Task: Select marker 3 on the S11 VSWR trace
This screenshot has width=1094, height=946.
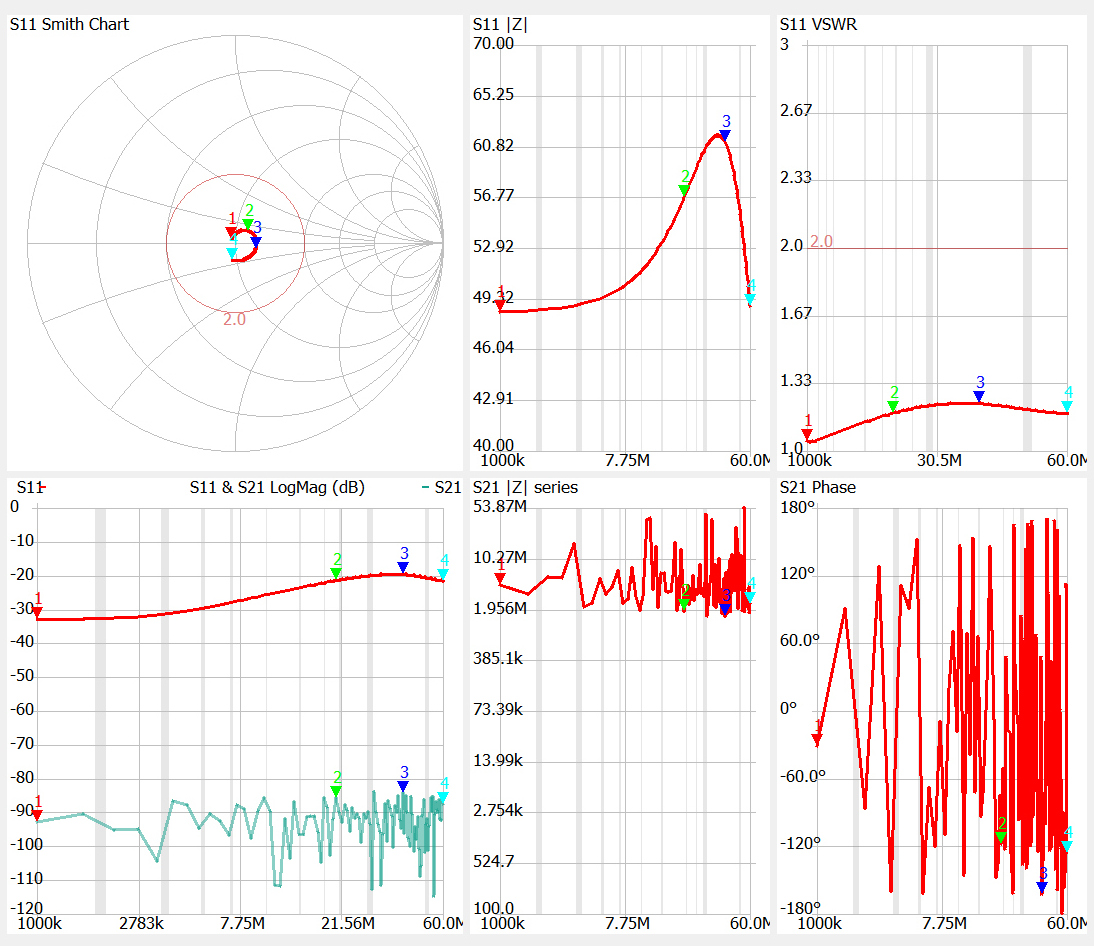Action: (x=979, y=396)
